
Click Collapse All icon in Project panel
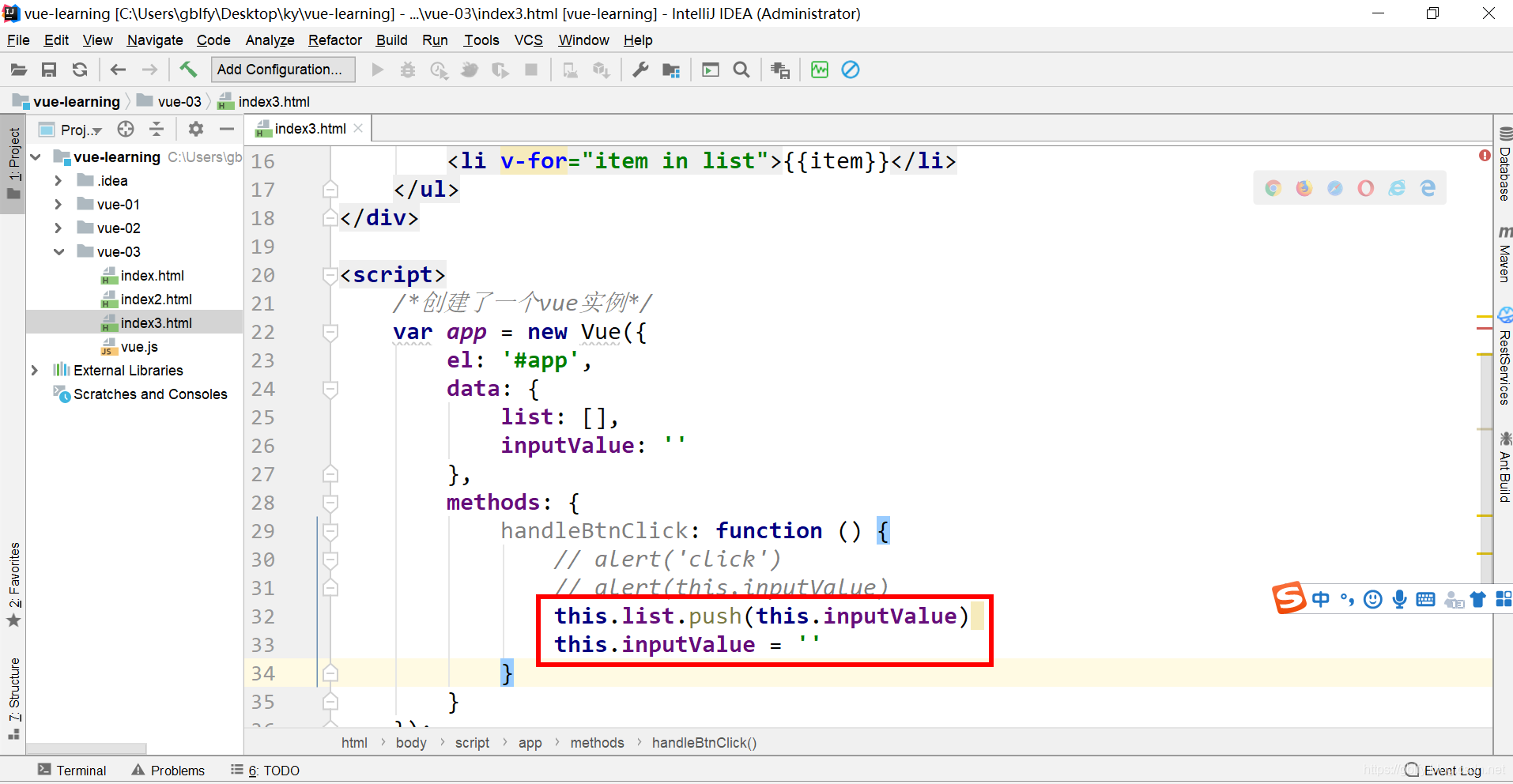(157, 129)
